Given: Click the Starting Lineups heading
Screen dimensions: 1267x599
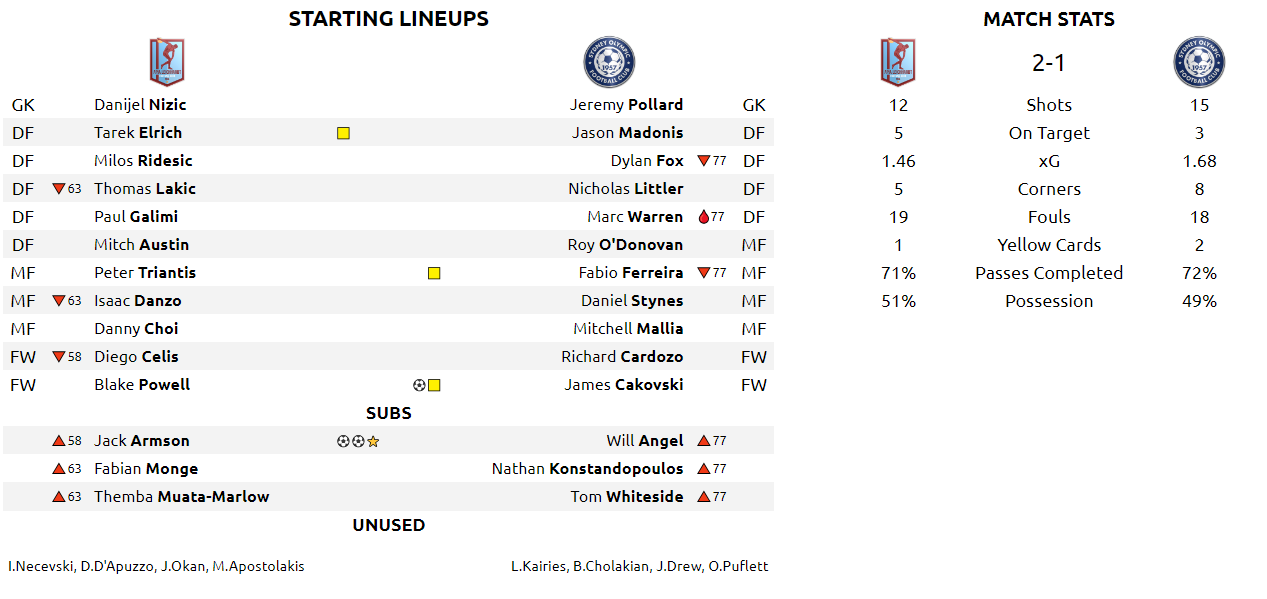Looking at the screenshot, I should coord(388,19).
